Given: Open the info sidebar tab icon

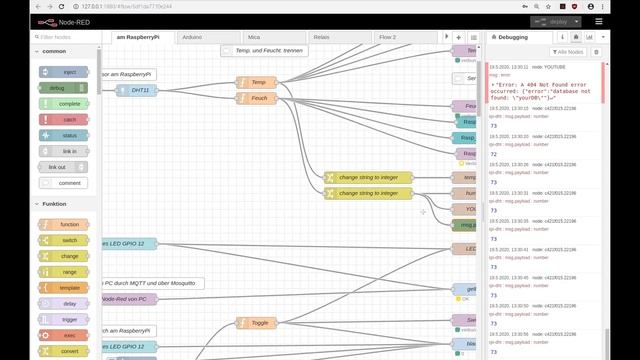Looking at the screenshot, I should pos(562,37).
